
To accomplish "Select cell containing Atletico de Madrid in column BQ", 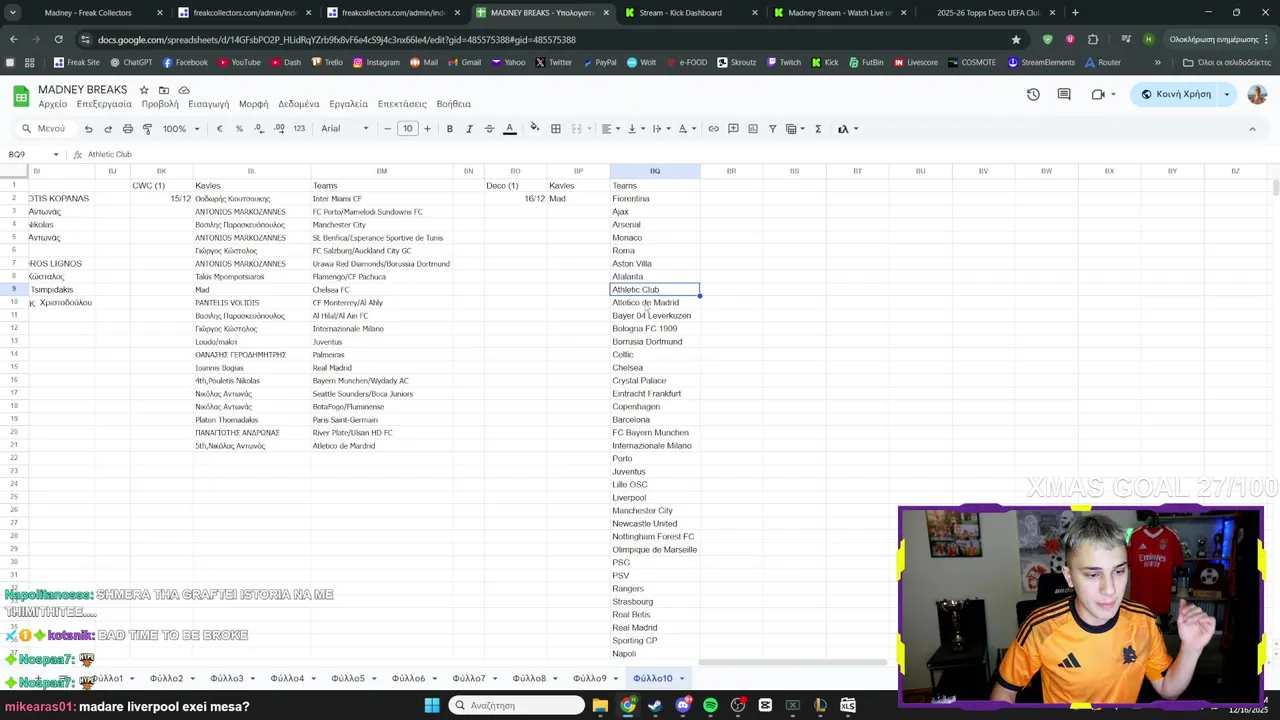I will 655,303.
